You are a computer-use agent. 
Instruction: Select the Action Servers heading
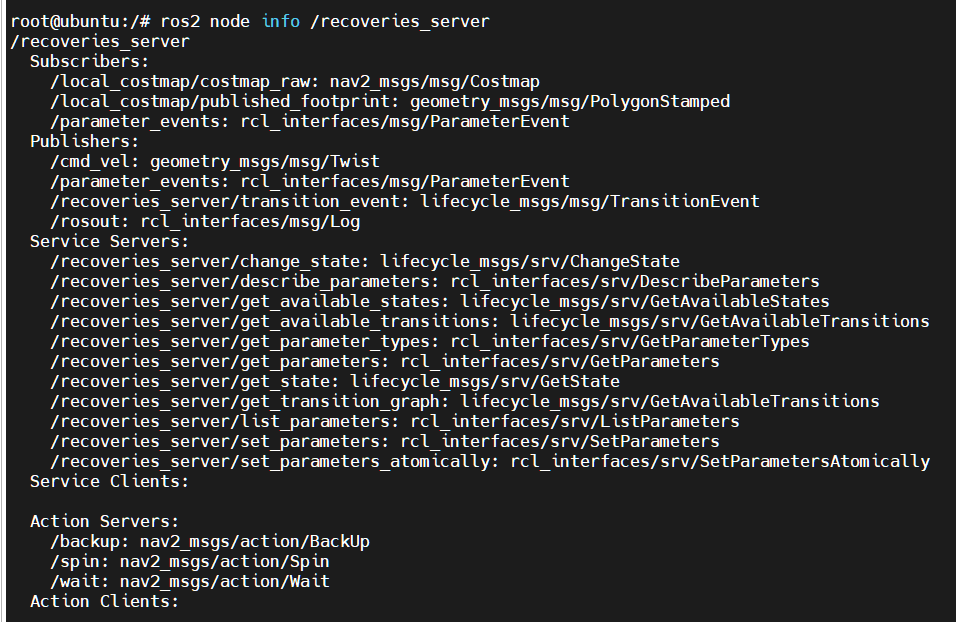[105, 521]
